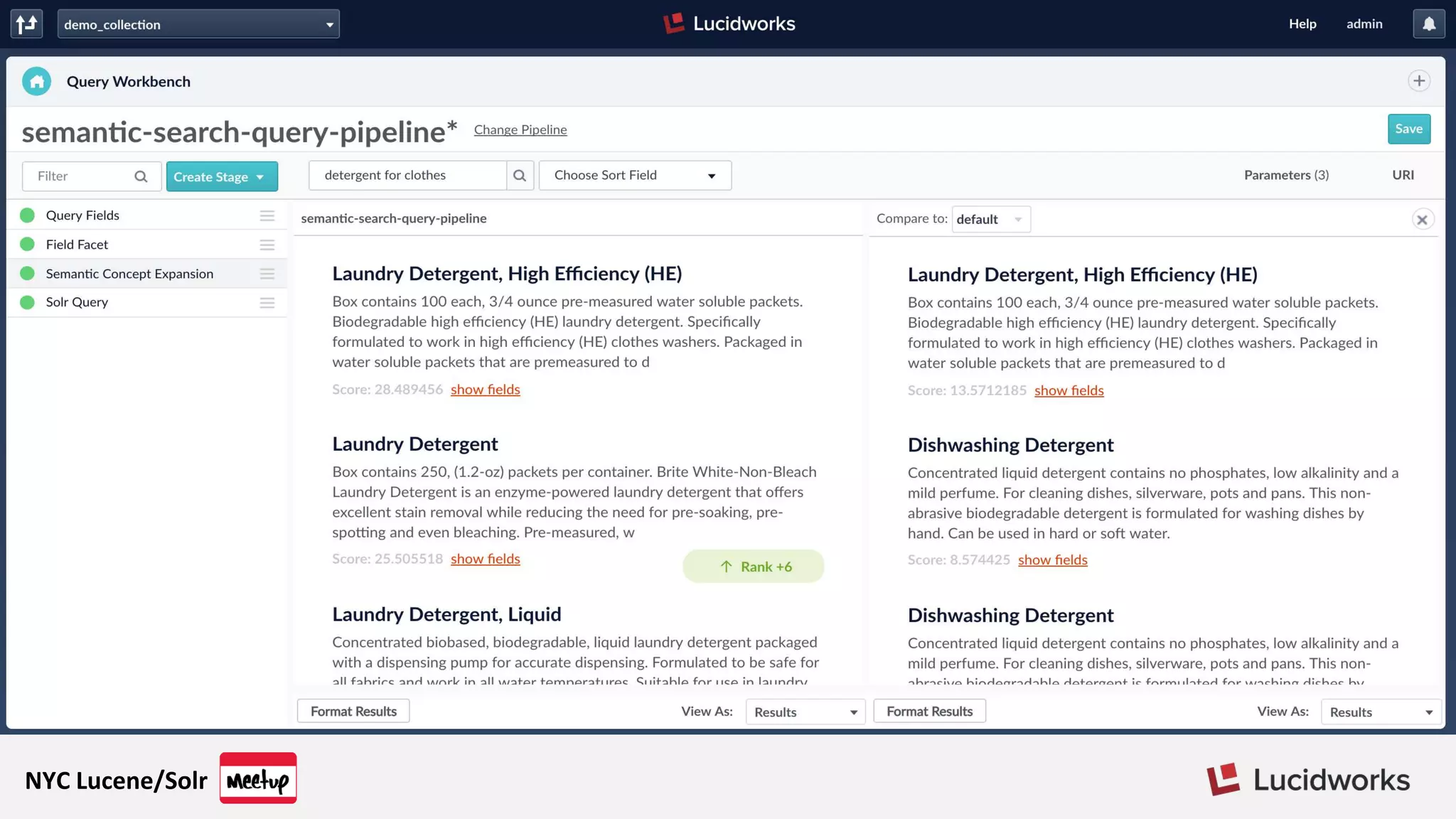Image resolution: width=1456 pixels, height=819 pixels.
Task: Click the Rank +6 badge
Action: tap(754, 567)
